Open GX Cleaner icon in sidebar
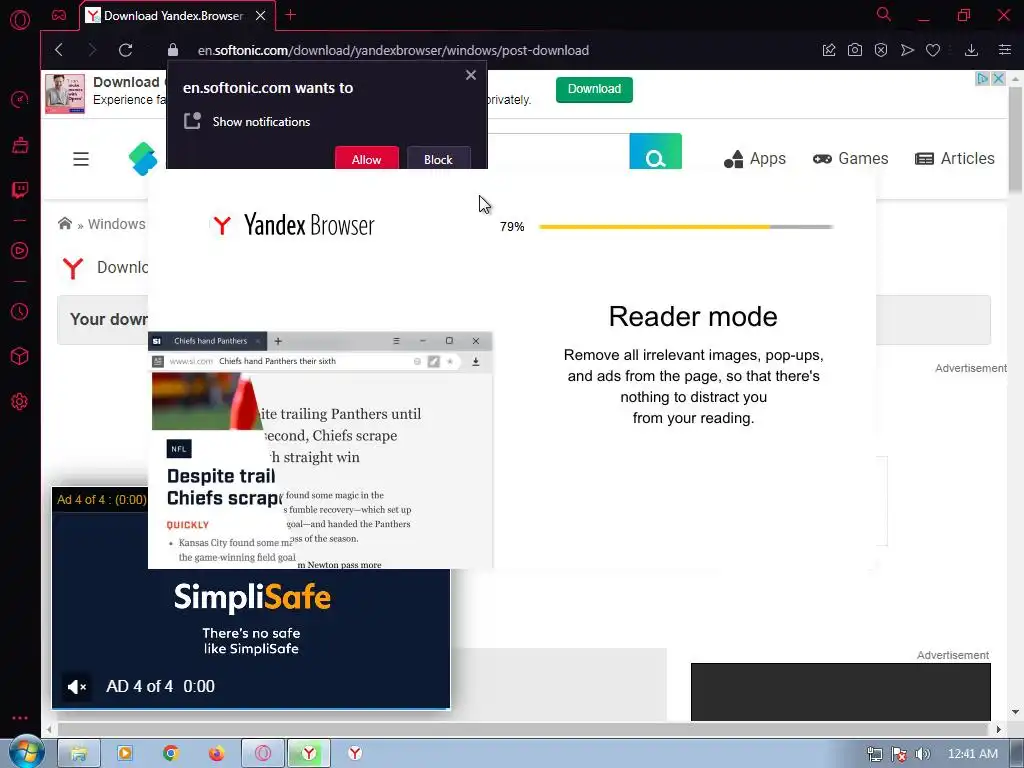 click(20, 144)
